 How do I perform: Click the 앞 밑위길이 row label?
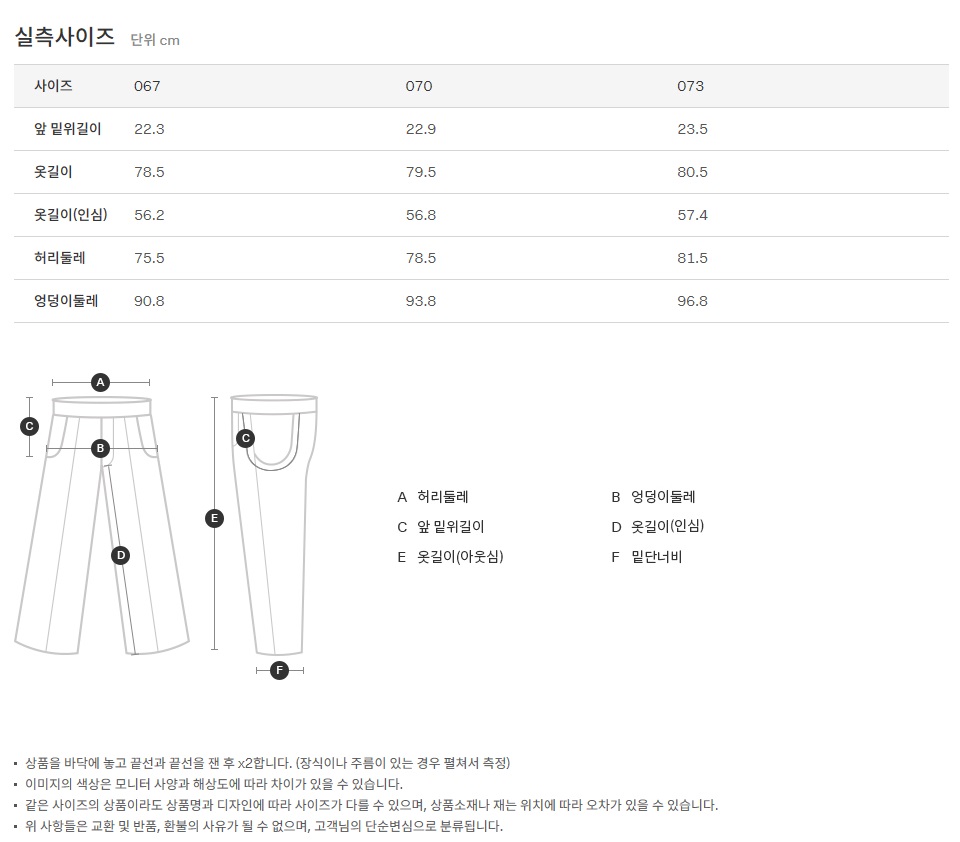(x=68, y=129)
